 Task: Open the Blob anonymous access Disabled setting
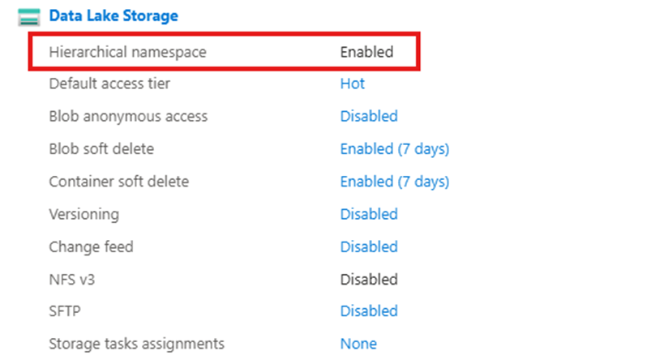[x=369, y=116]
